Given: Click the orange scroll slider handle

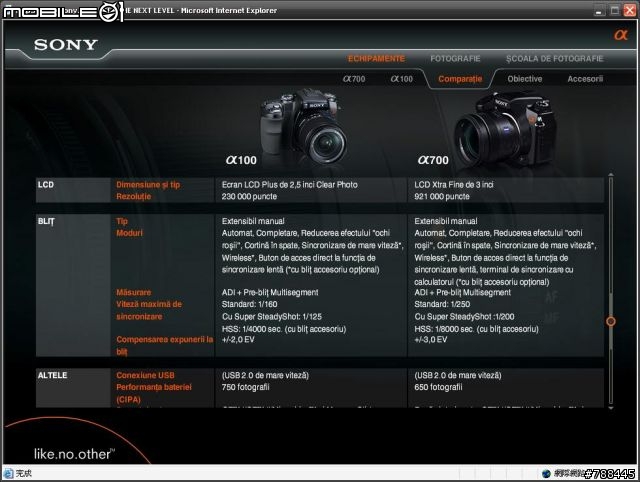Looking at the screenshot, I should [611, 321].
